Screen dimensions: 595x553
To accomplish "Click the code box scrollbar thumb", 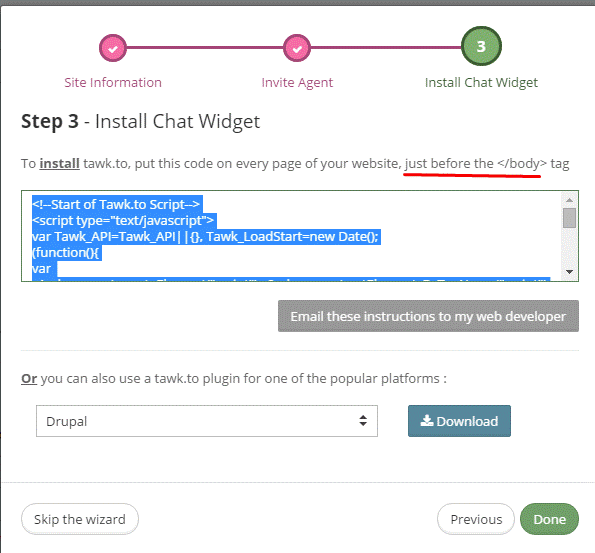I will tap(569, 218).
